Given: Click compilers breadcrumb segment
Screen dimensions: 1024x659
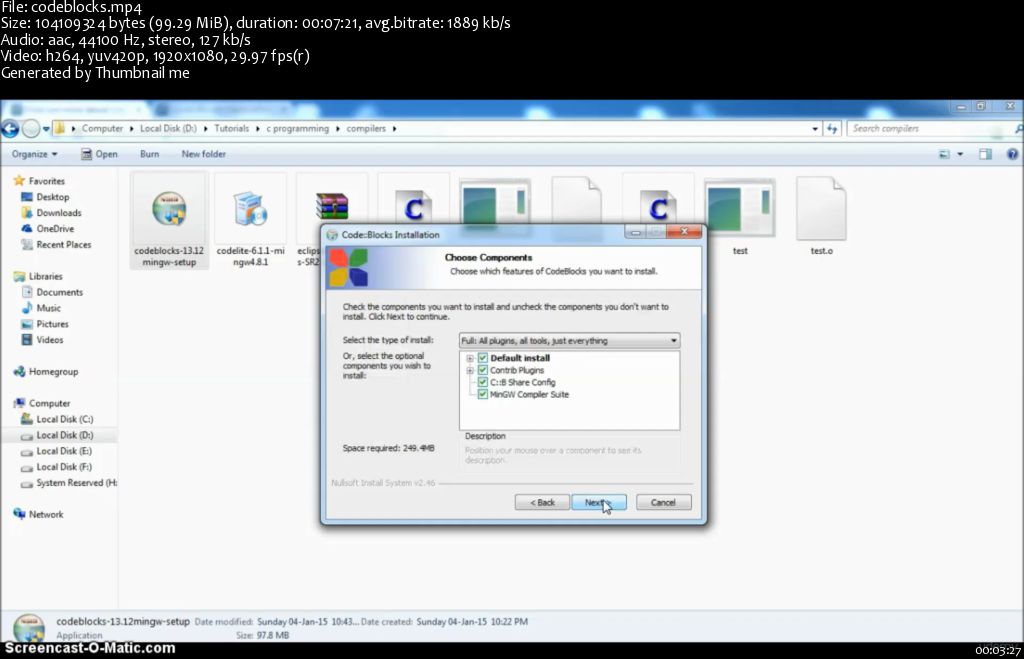Looking at the screenshot, I should (366, 129).
